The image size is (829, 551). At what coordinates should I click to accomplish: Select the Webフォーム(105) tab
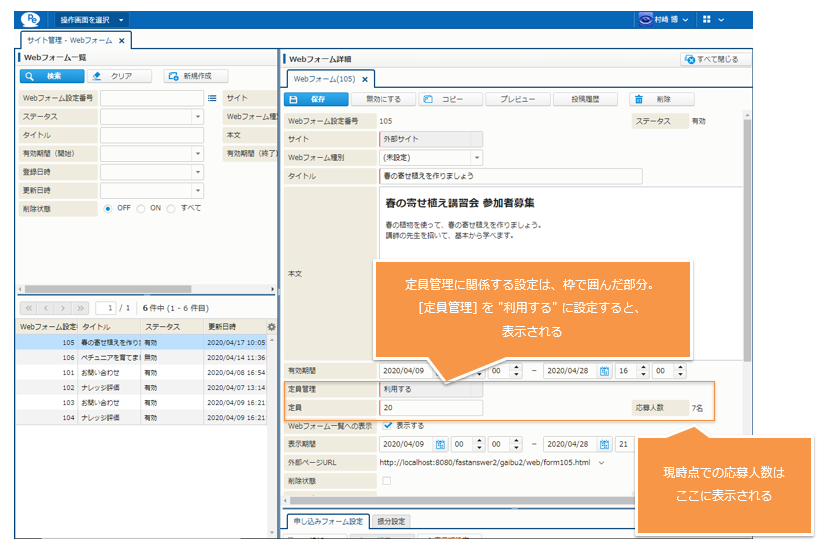point(324,79)
